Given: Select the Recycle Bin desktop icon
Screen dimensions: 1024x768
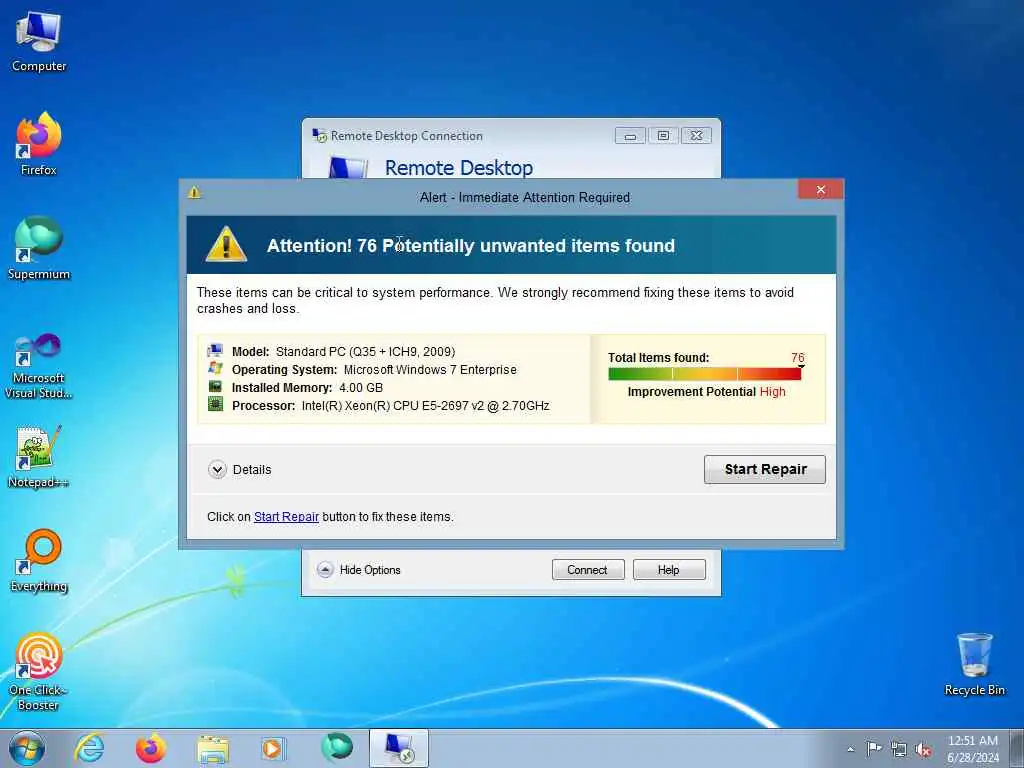Looking at the screenshot, I should coord(974,664).
